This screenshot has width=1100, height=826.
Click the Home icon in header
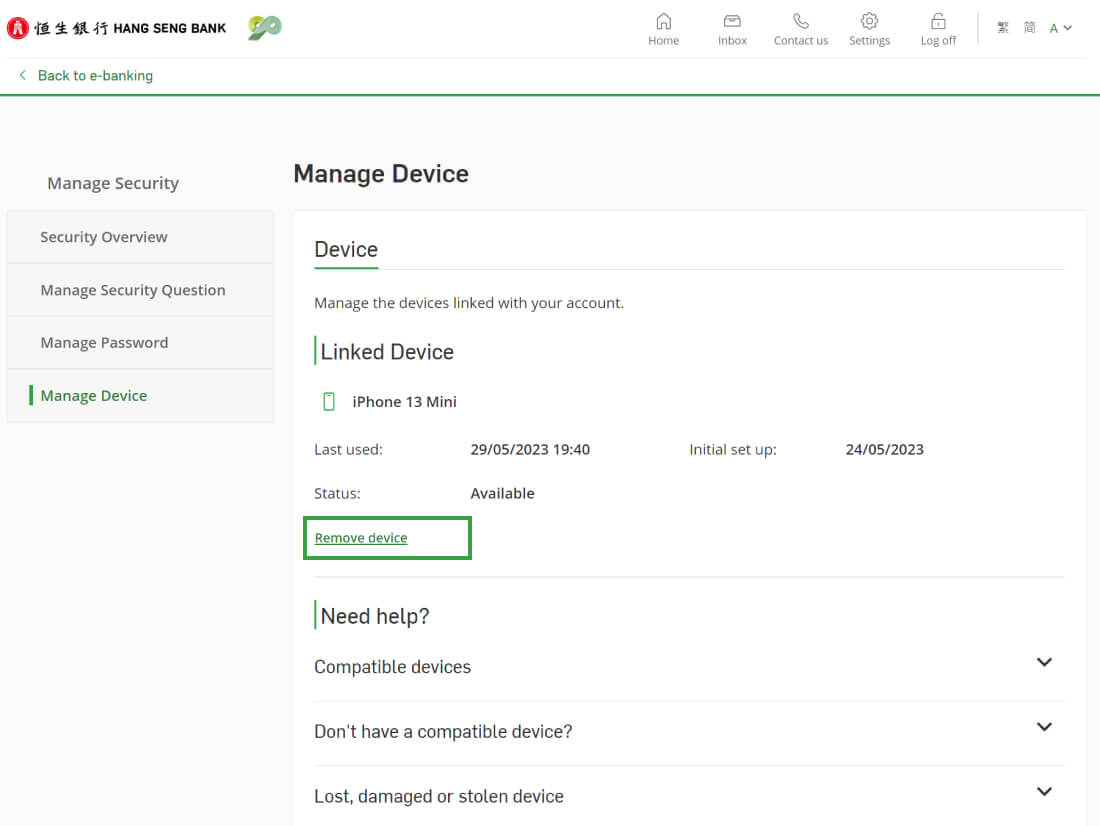663,21
